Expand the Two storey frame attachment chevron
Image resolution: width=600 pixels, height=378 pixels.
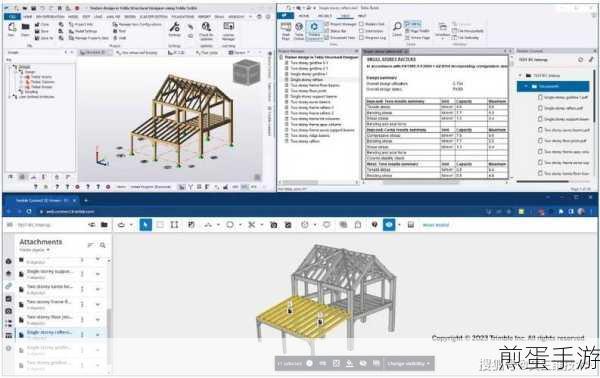(x=98, y=305)
